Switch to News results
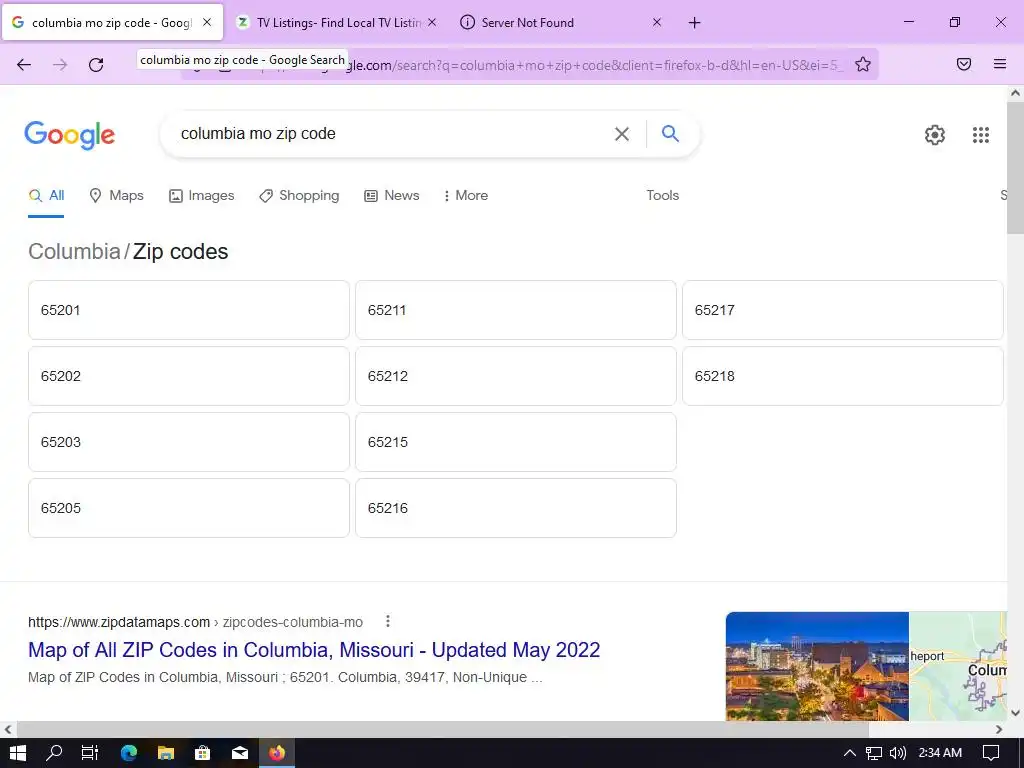 391,195
